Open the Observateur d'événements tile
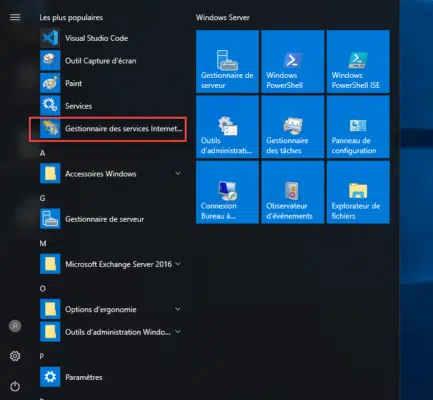Viewport: 433px width, 400px height. click(293, 192)
